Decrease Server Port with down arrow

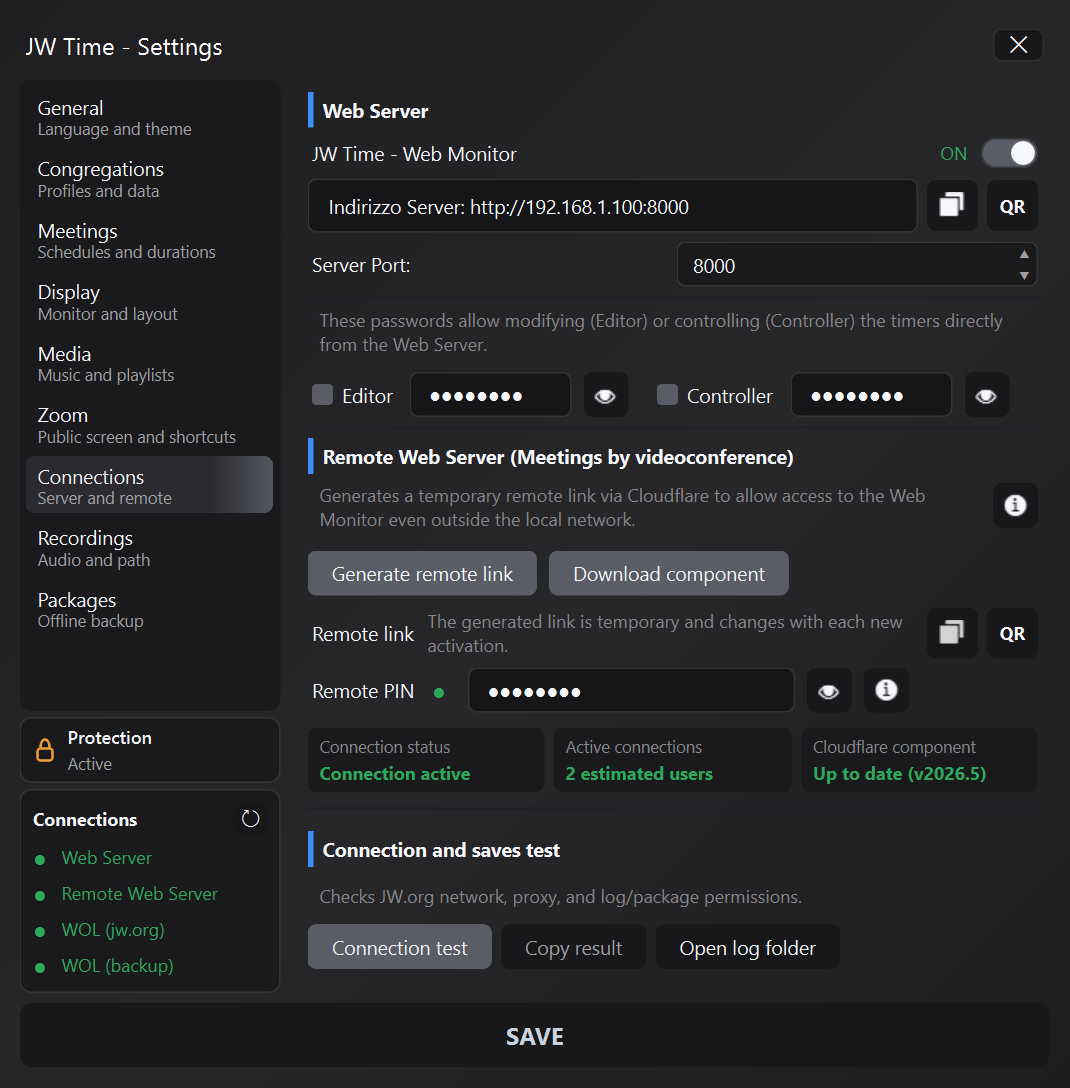(x=1024, y=275)
